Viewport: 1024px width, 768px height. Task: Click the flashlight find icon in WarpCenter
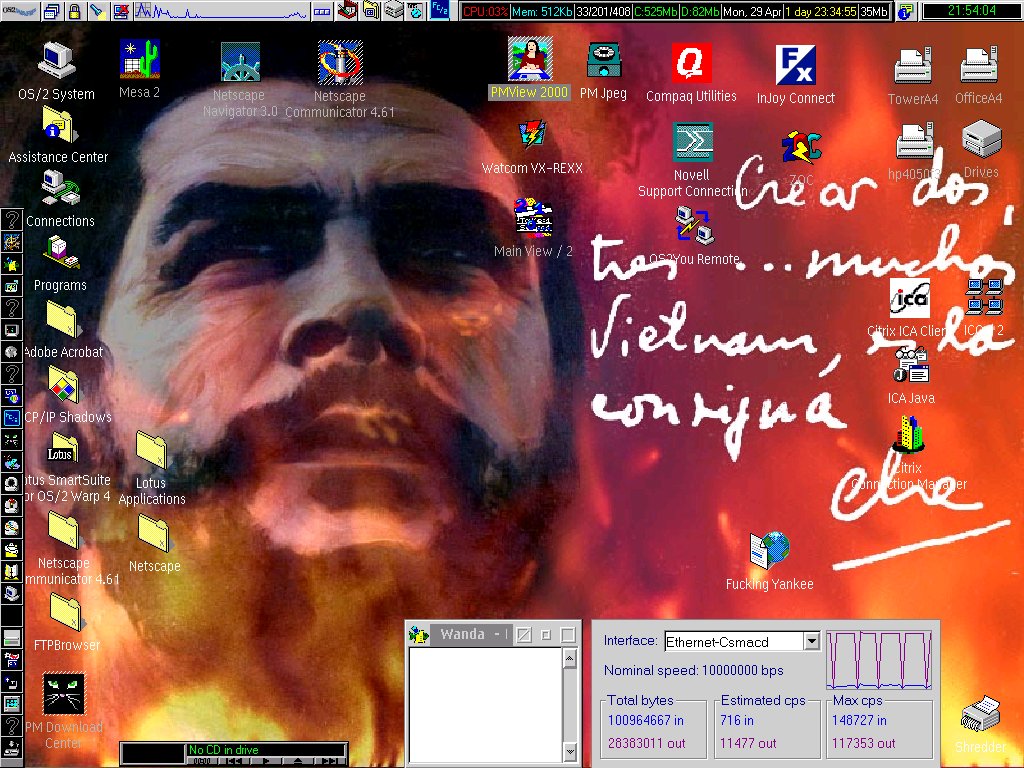[97, 10]
